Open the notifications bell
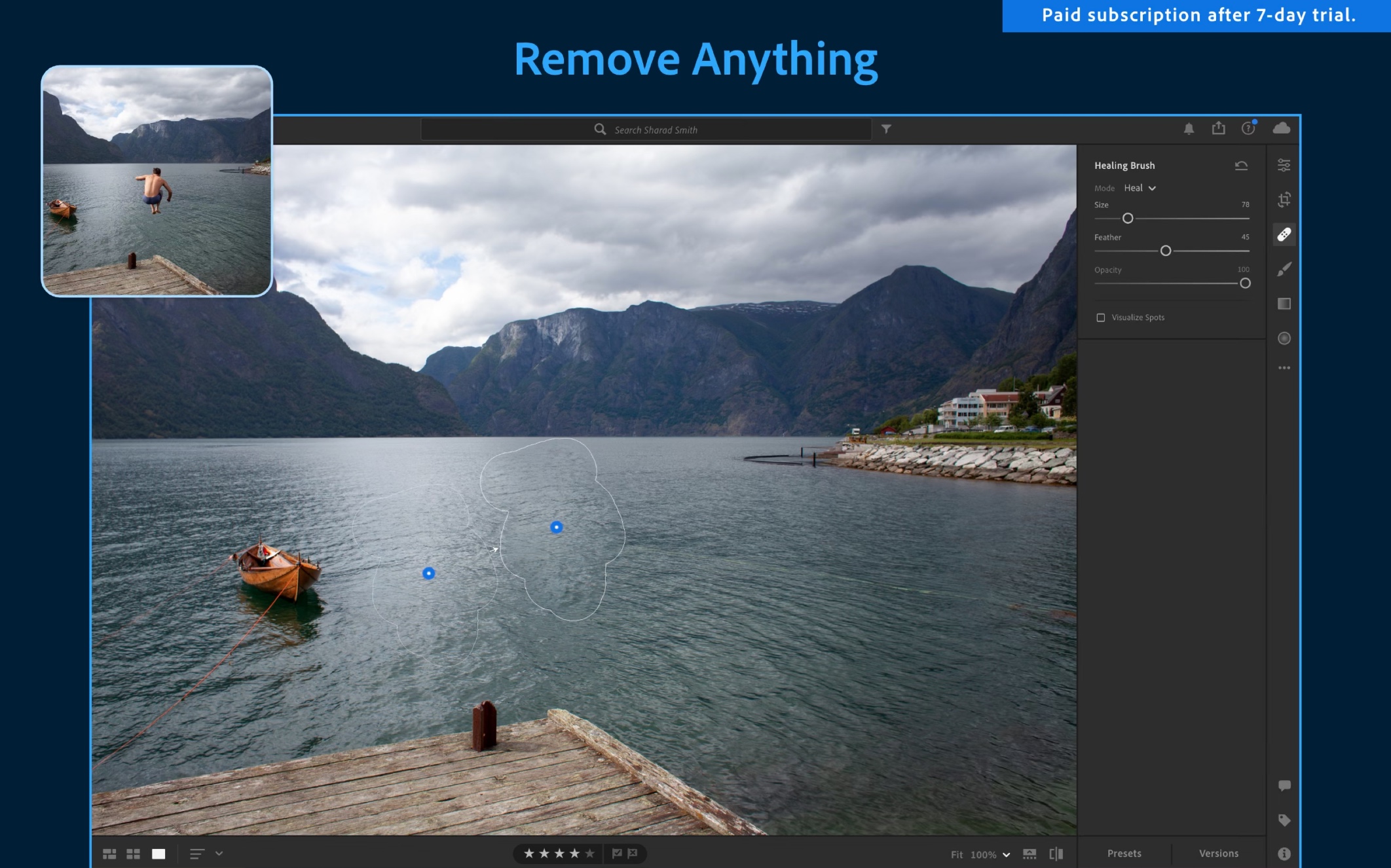The image size is (1391, 868). (x=1189, y=129)
